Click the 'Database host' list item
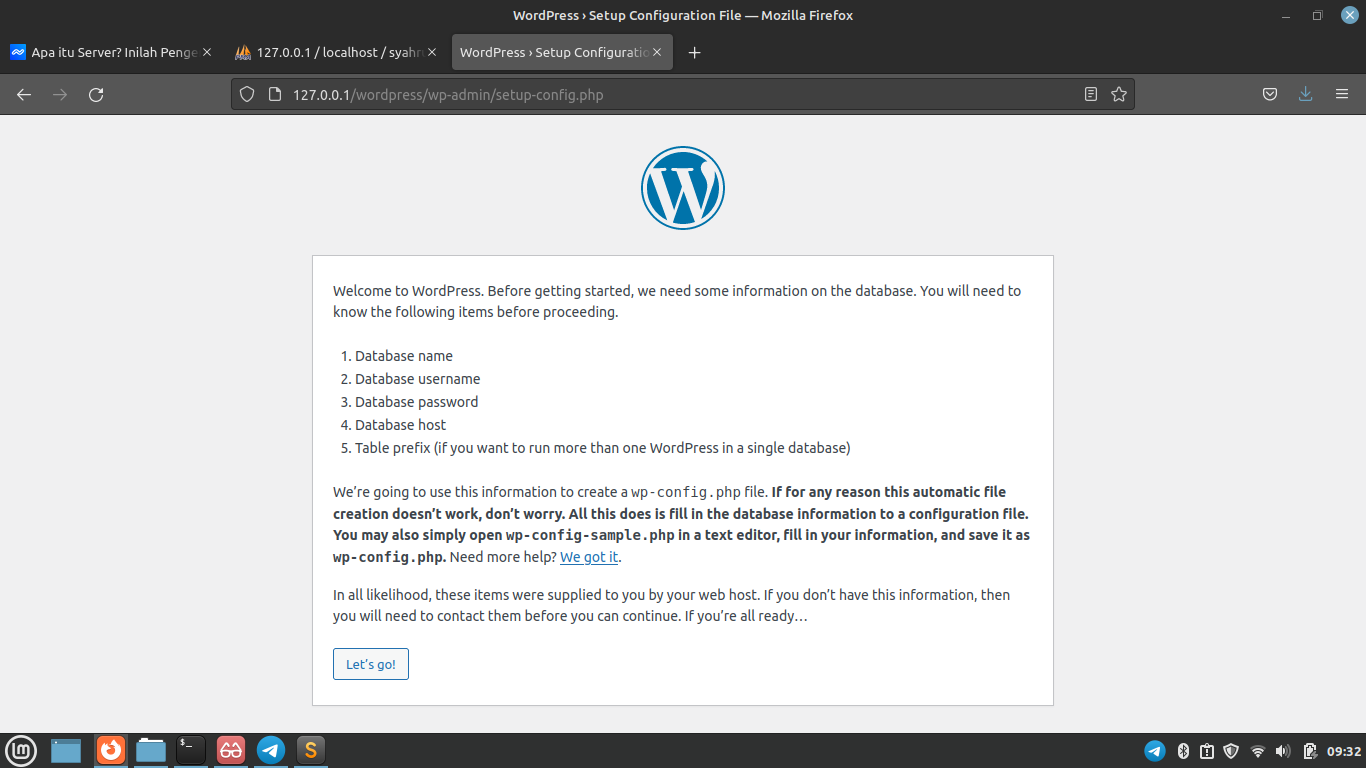 (401, 425)
